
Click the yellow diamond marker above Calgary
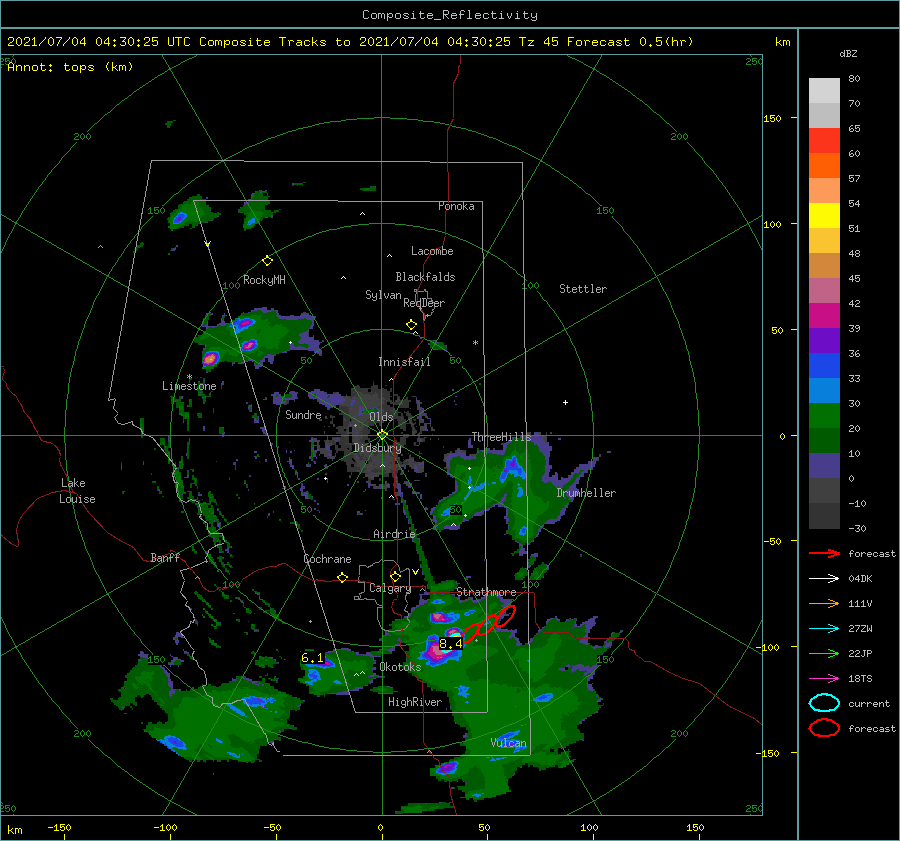(395, 576)
